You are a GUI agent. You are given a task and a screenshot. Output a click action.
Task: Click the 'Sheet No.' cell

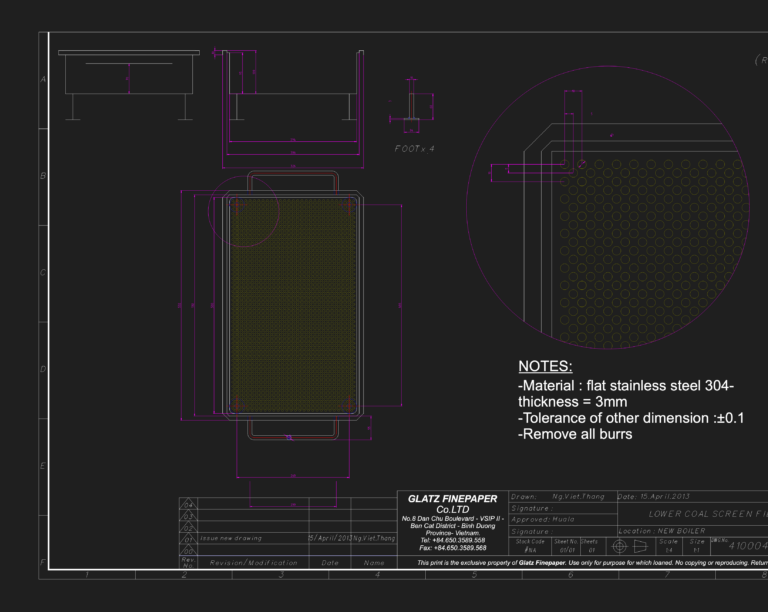coord(566,545)
